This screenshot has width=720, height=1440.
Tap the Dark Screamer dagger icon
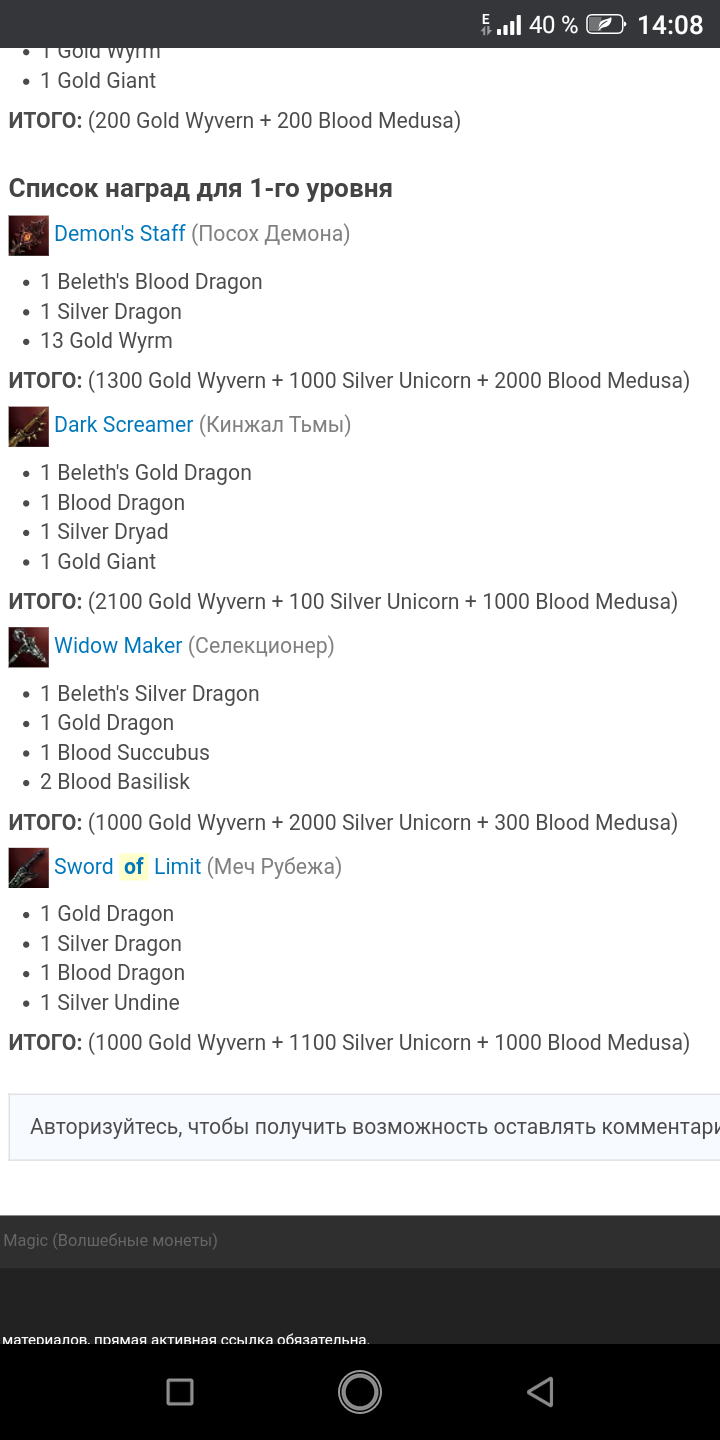coord(28,426)
